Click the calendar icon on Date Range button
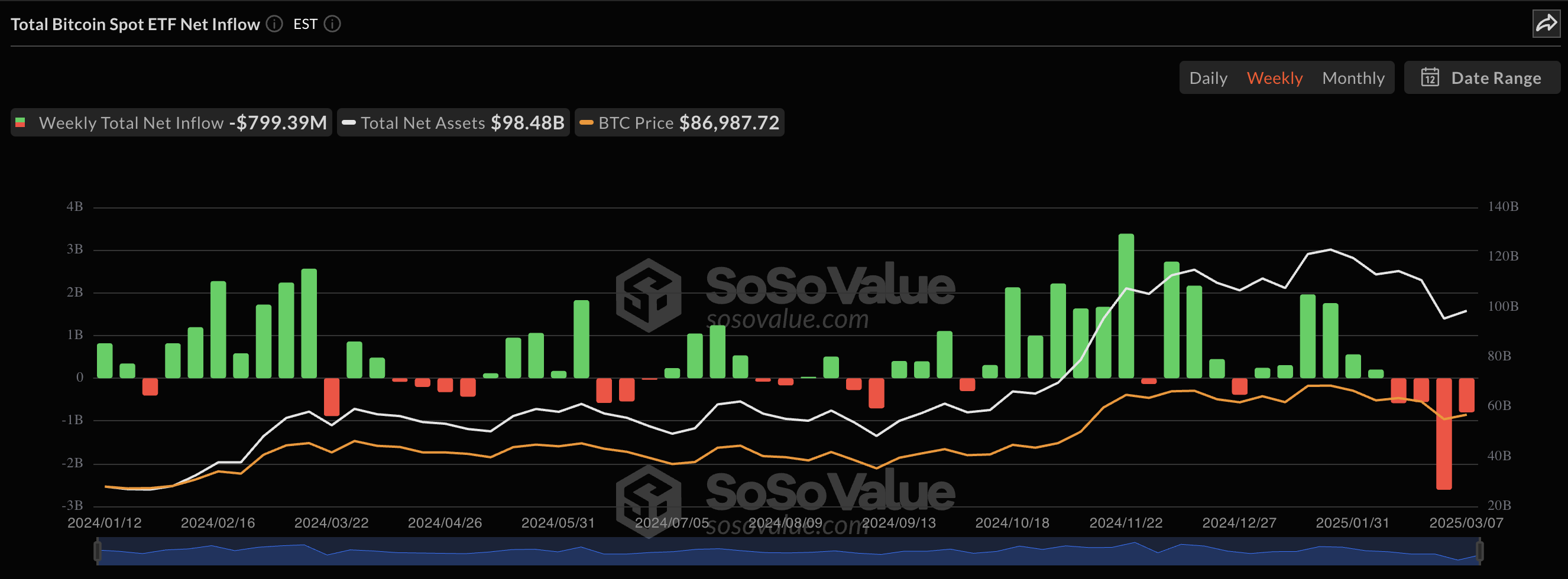The height and width of the screenshot is (579, 1568). (x=1431, y=77)
